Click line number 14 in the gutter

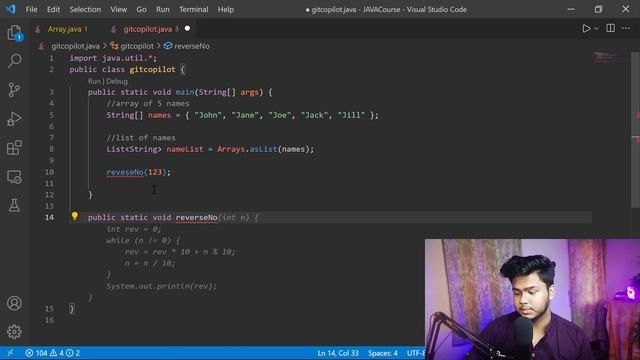coord(49,218)
